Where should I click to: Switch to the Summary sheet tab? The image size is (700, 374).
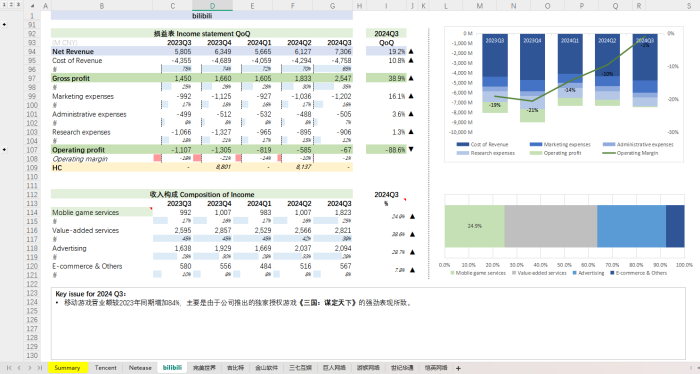(67, 368)
